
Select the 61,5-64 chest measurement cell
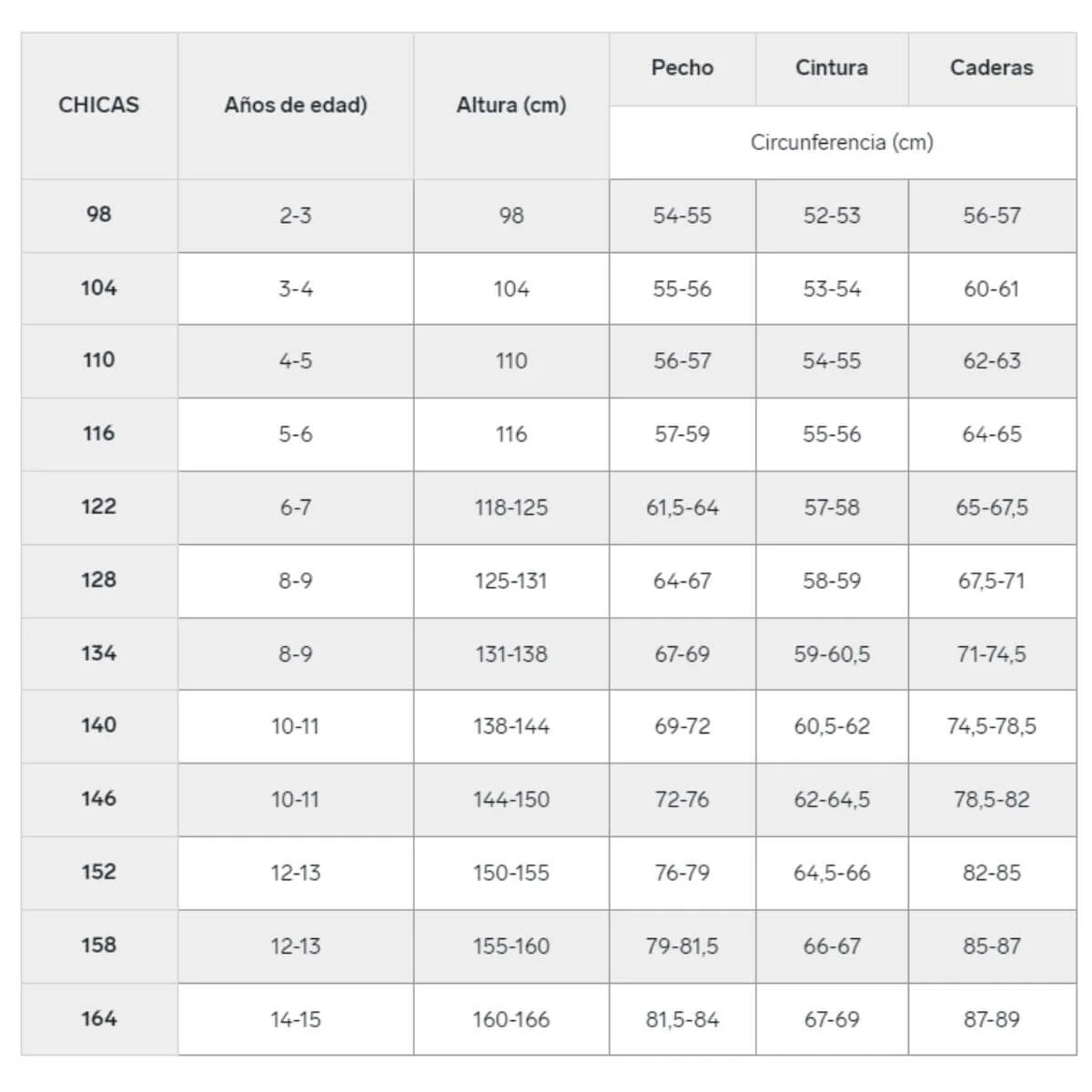[682, 508]
